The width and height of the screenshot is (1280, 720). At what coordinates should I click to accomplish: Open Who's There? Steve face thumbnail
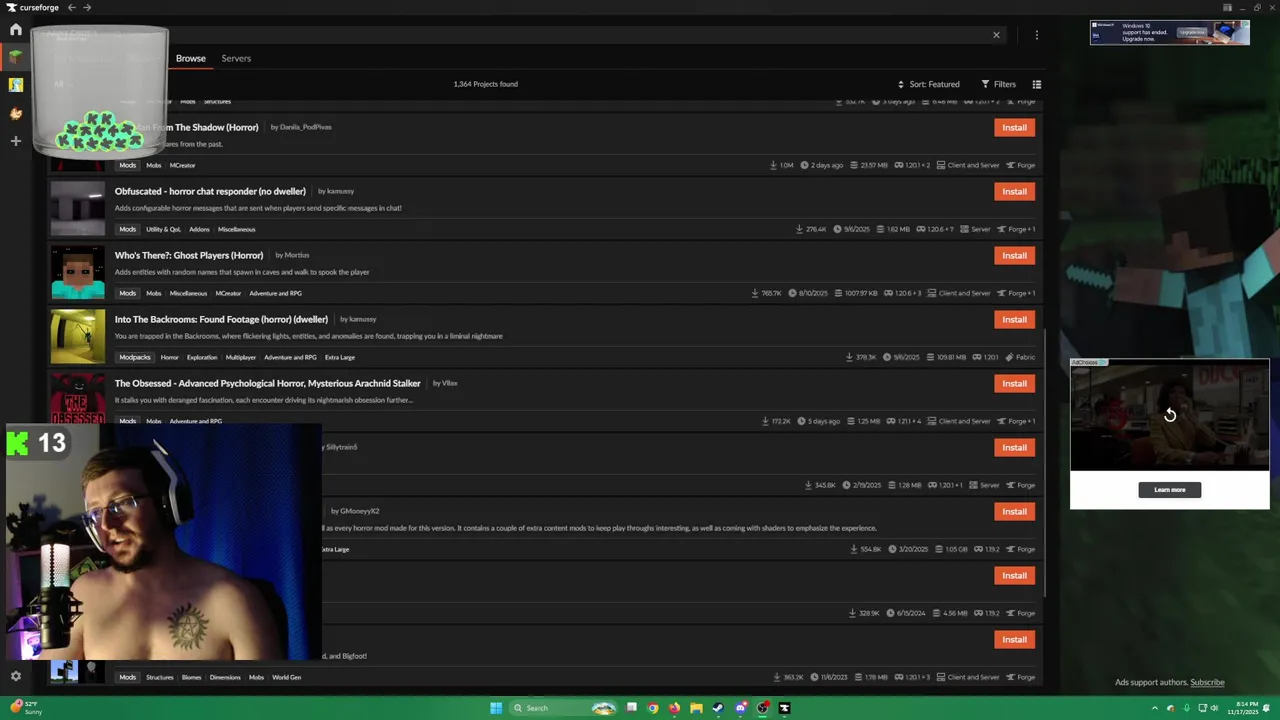[x=77, y=272]
